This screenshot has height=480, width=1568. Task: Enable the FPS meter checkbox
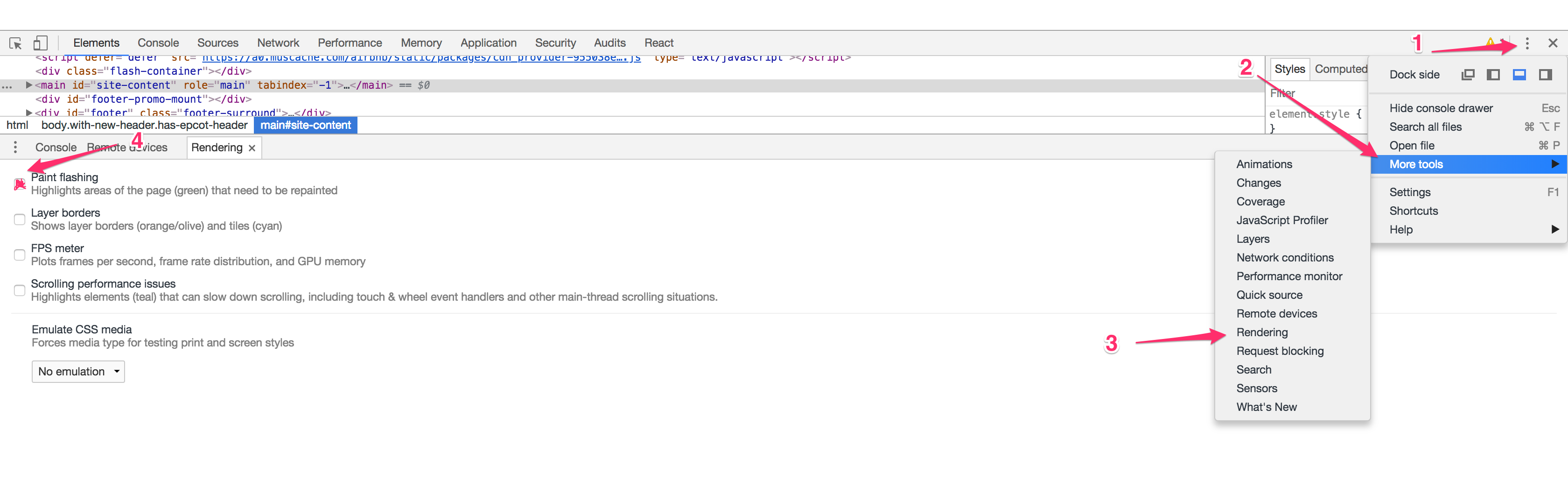20,254
